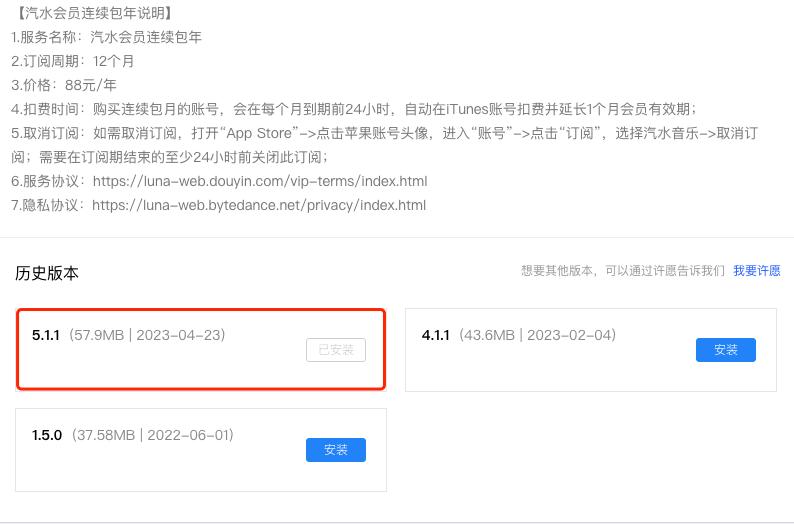Select version number 1.5.0 text
The width and height of the screenshot is (794, 524).
point(47,435)
